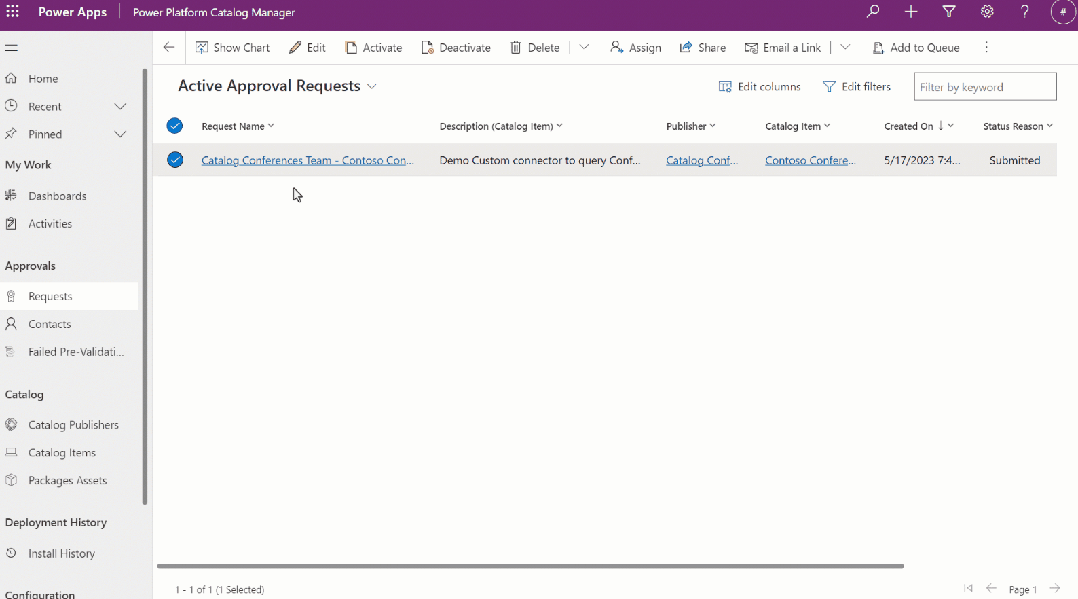
Task: Click the Power Platform Catalog Manager app name
Action: coord(214,12)
